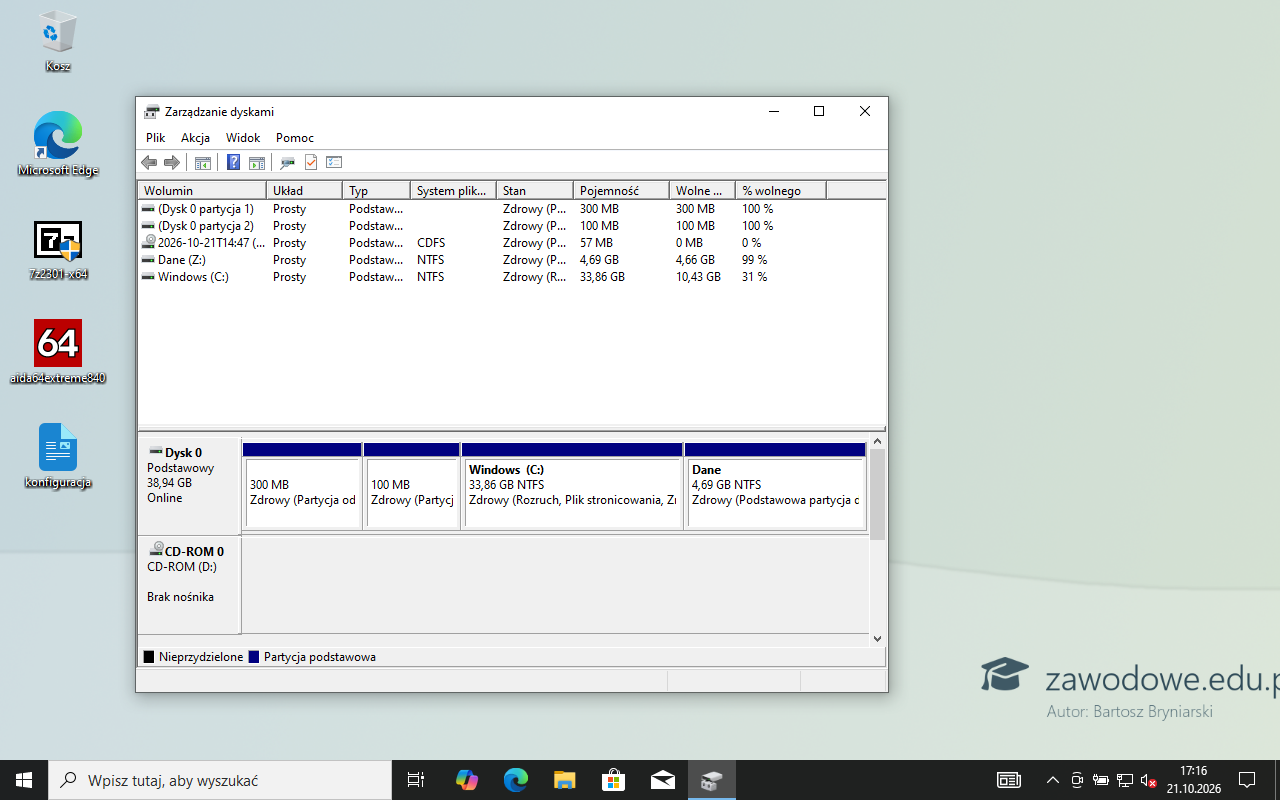Click the view settings checklist toolbar icon
The width and height of the screenshot is (1280, 800).
click(334, 162)
